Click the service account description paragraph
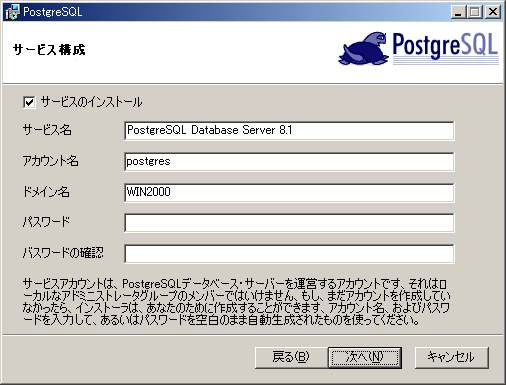 click(236, 302)
